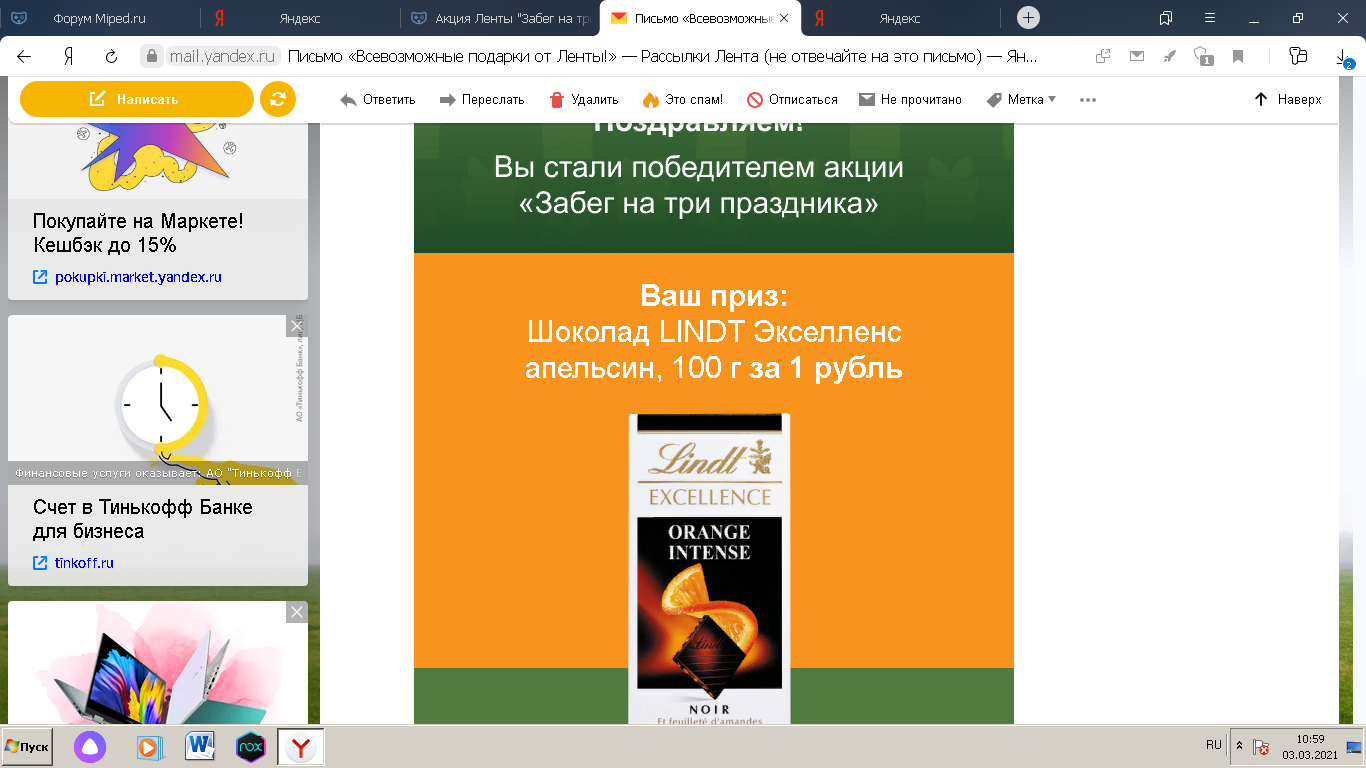Open Microsoft Word from the taskbar
The width and height of the screenshot is (1366, 768).
[200, 746]
